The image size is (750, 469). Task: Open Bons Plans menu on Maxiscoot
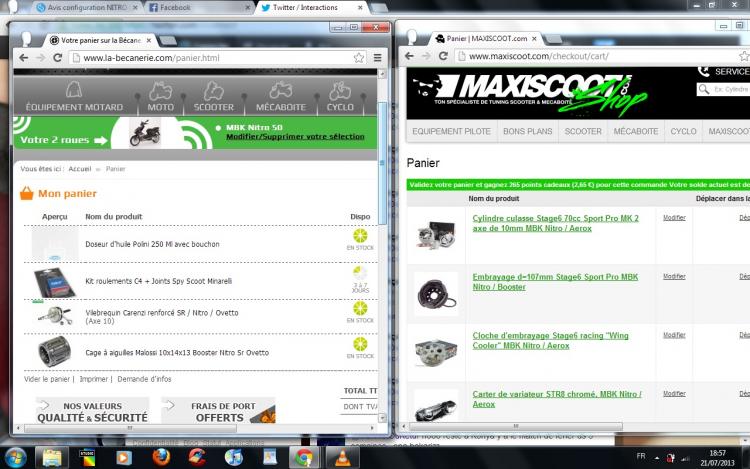pos(528,131)
